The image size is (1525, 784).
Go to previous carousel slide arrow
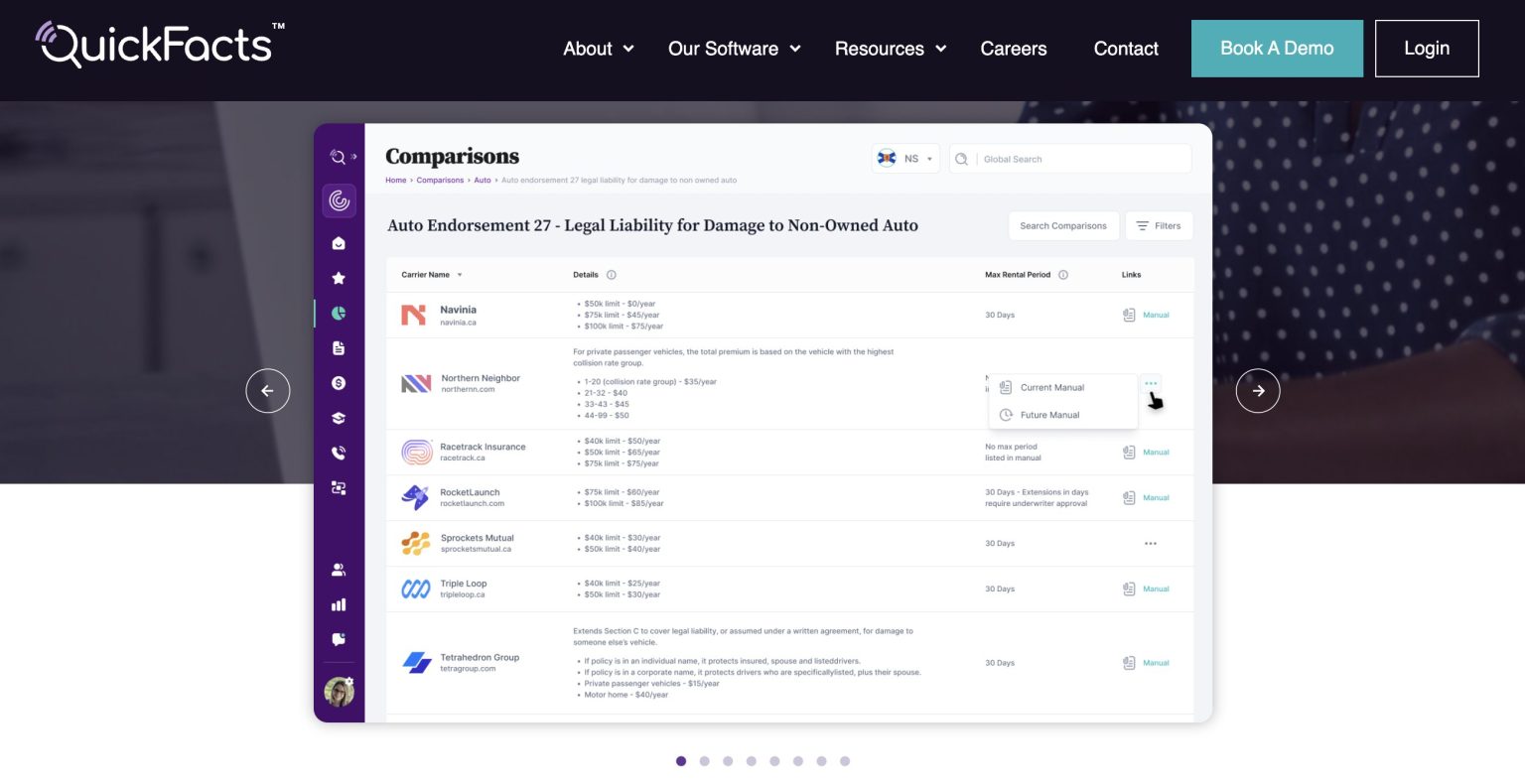268,391
